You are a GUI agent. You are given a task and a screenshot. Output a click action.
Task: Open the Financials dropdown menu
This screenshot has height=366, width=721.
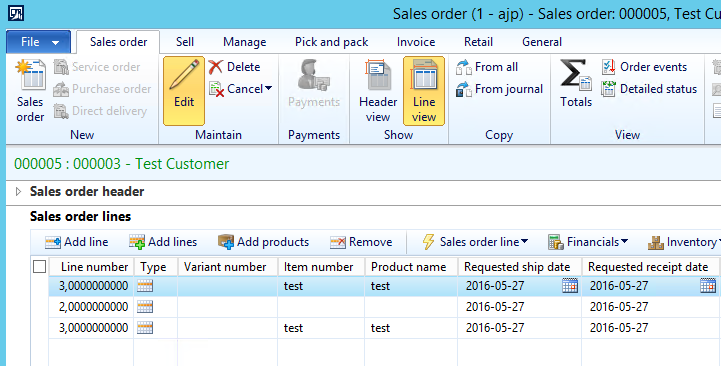click(x=588, y=242)
